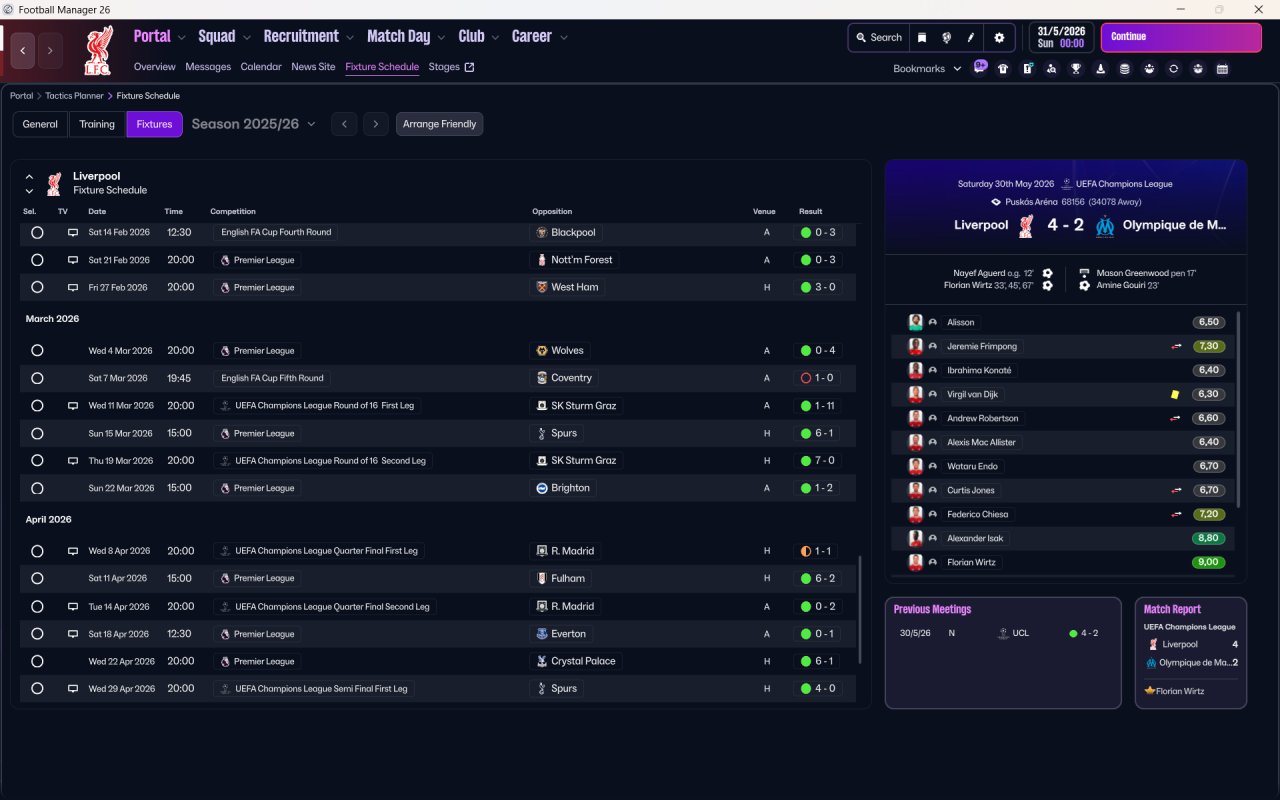Click Arrange Friendly button

click(x=440, y=124)
